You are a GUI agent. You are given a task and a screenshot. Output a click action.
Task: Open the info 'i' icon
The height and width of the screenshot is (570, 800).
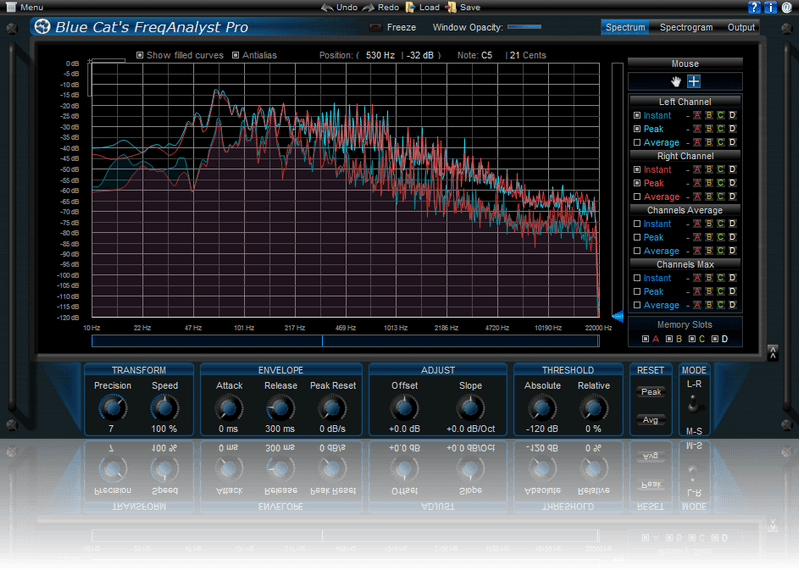tap(770, 7)
